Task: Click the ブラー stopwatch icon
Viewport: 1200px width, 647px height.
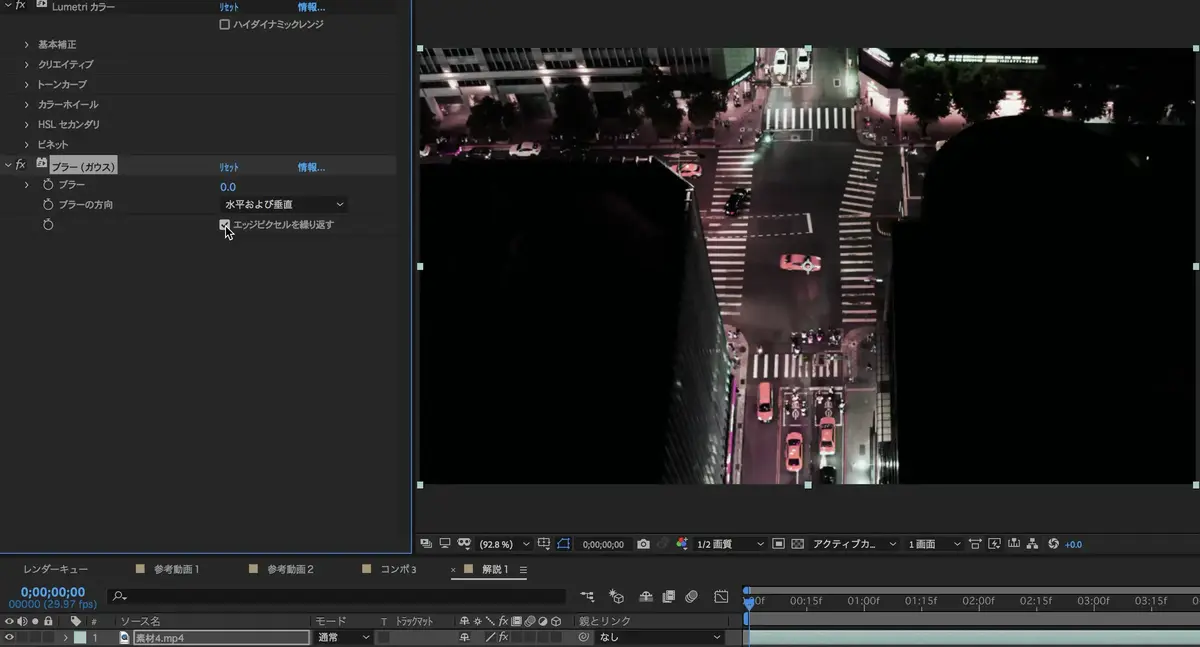Action: tap(48, 185)
